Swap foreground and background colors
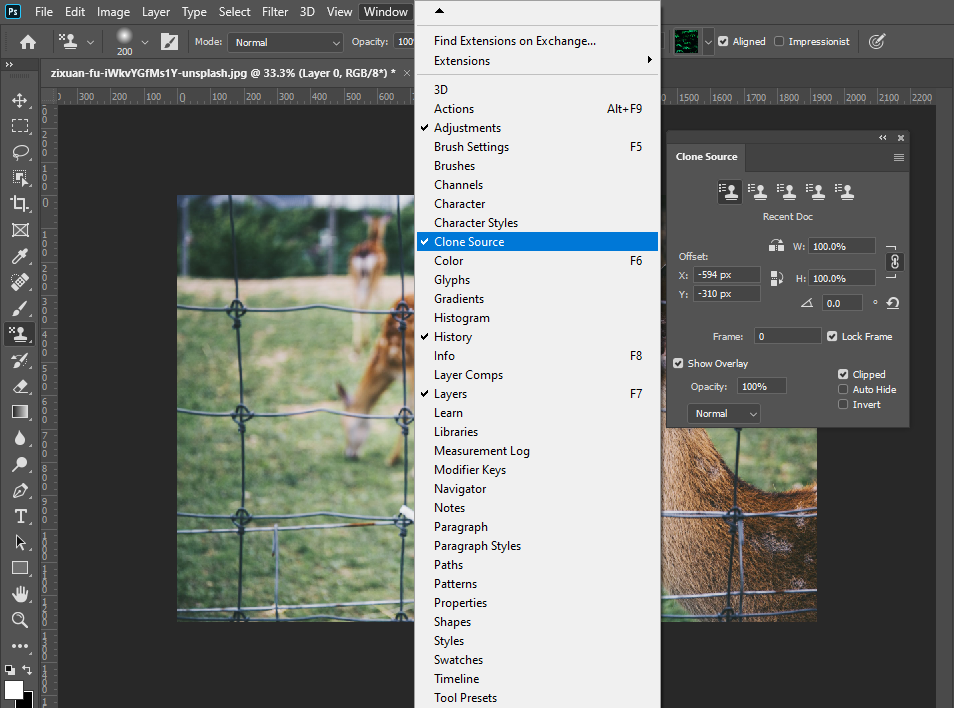The width and height of the screenshot is (954, 708). tap(27, 670)
